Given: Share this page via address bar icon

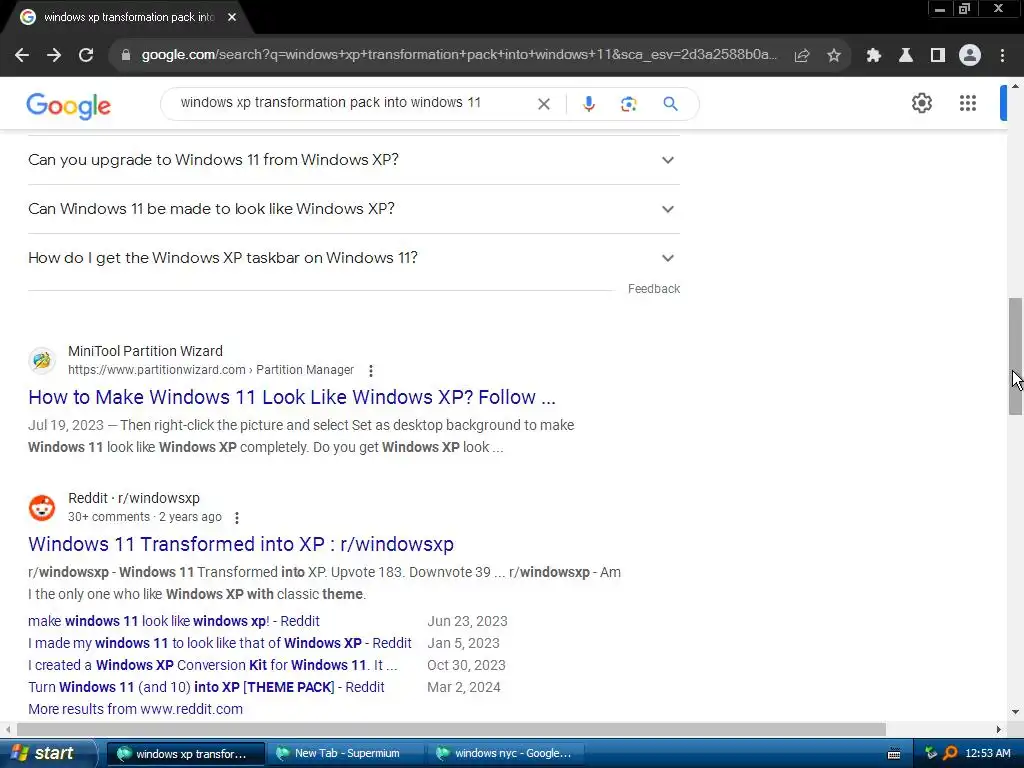Looking at the screenshot, I should (x=802, y=56).
